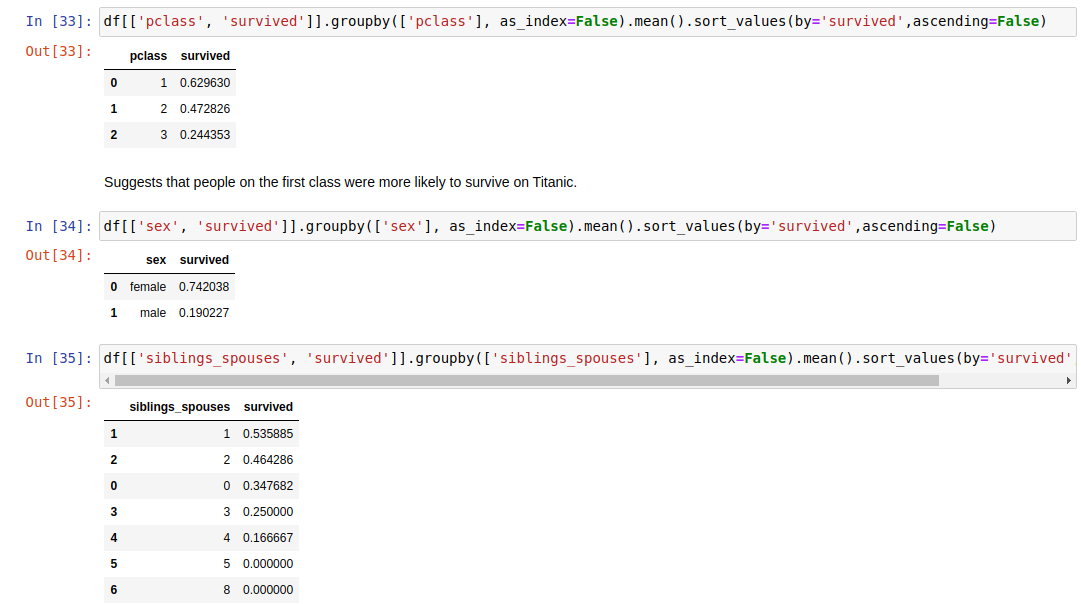This screenshot has width=1081, height=604.
Task: Click the value 0.190227
Action: pos(204,313)
